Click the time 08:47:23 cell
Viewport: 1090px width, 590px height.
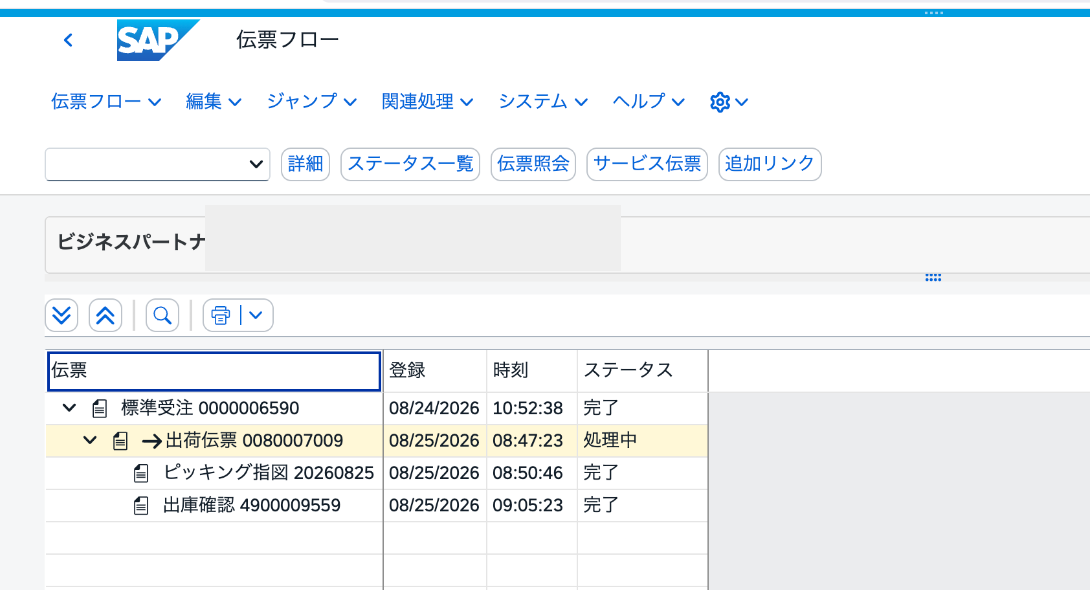coord(532,441)
